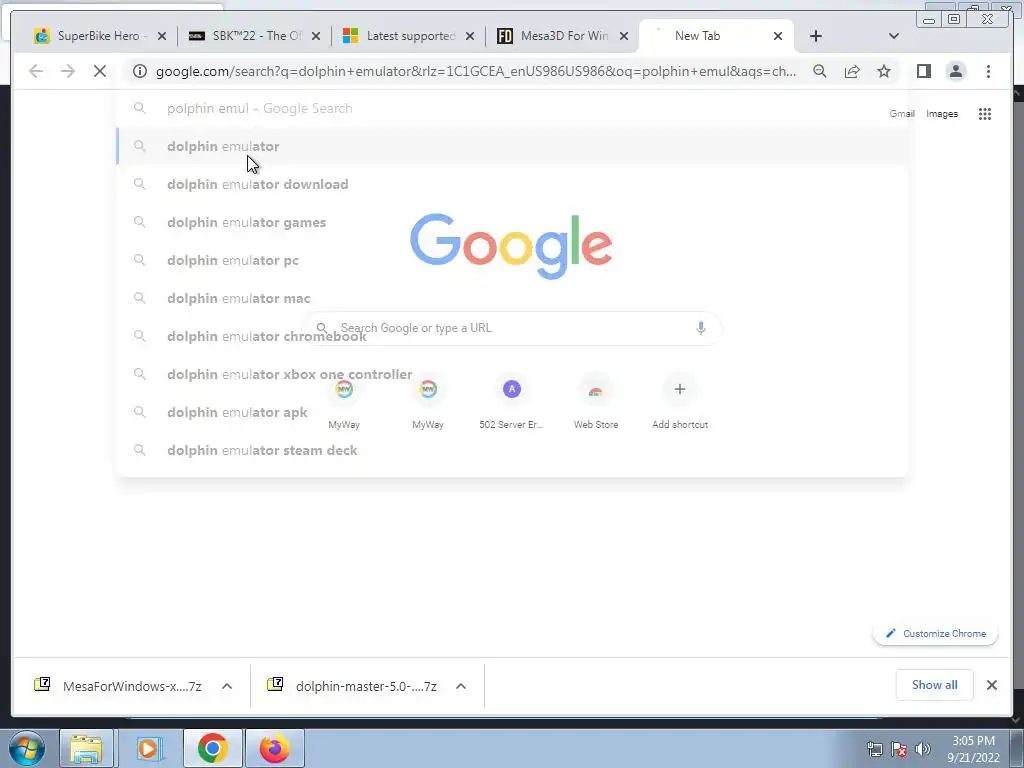This screenshot has width=1024, height=768.
Task: Open the 502 Server Error shortcut
Action: (511, 400)
